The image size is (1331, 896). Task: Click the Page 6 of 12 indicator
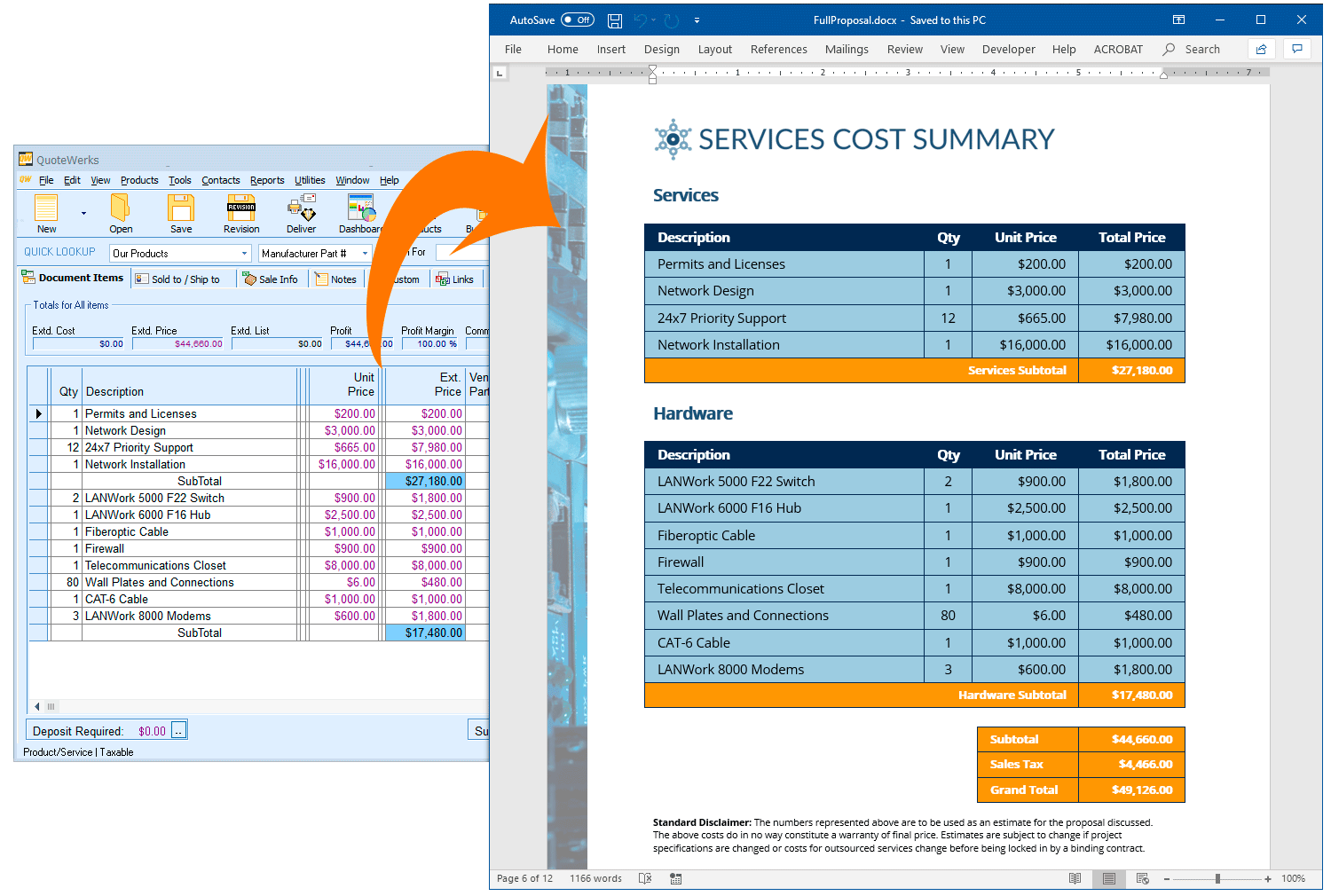click(524, 878)
